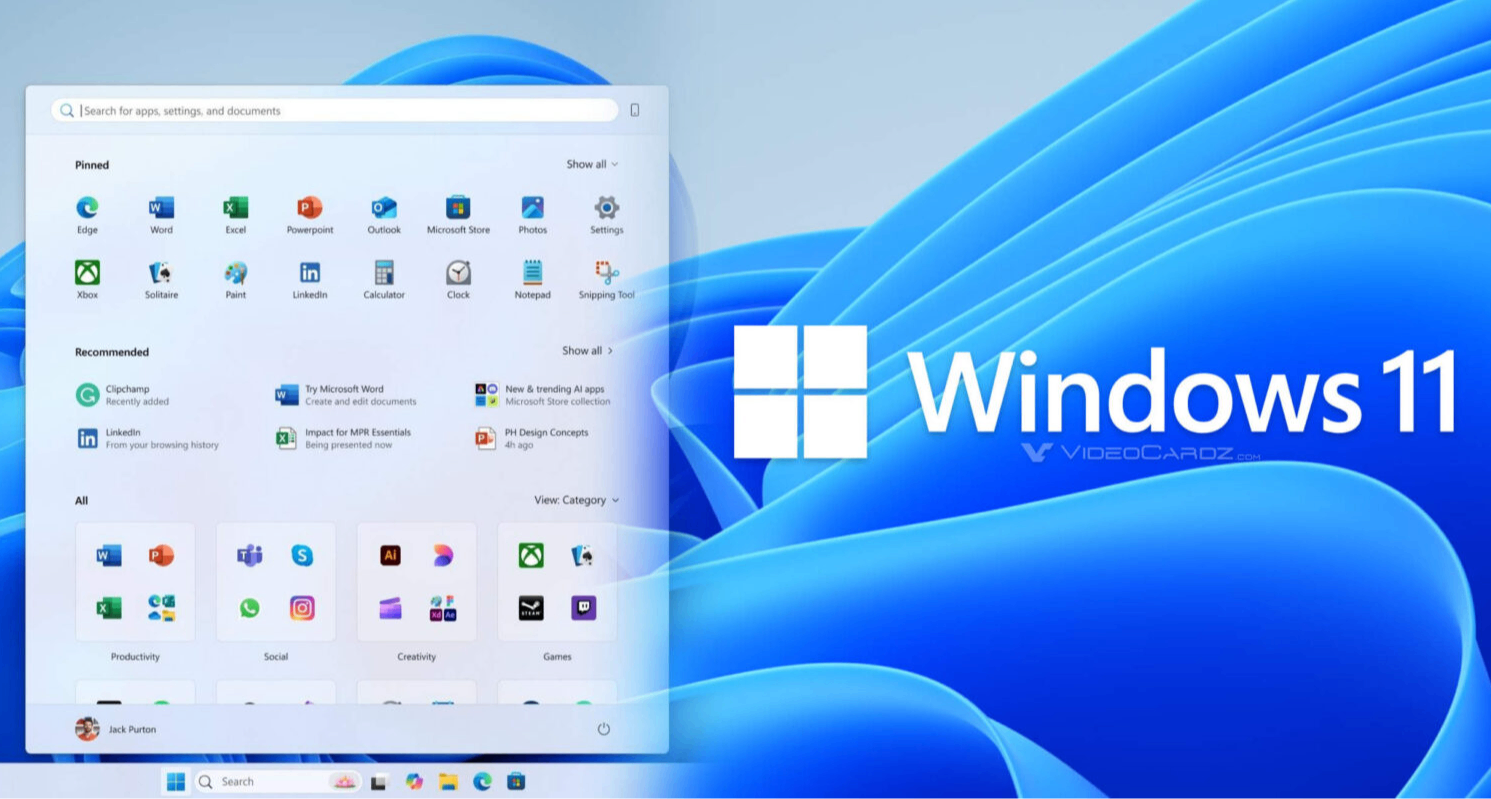
Task: Open Try Microsoft Word recommendation
Action: [346, 395]
